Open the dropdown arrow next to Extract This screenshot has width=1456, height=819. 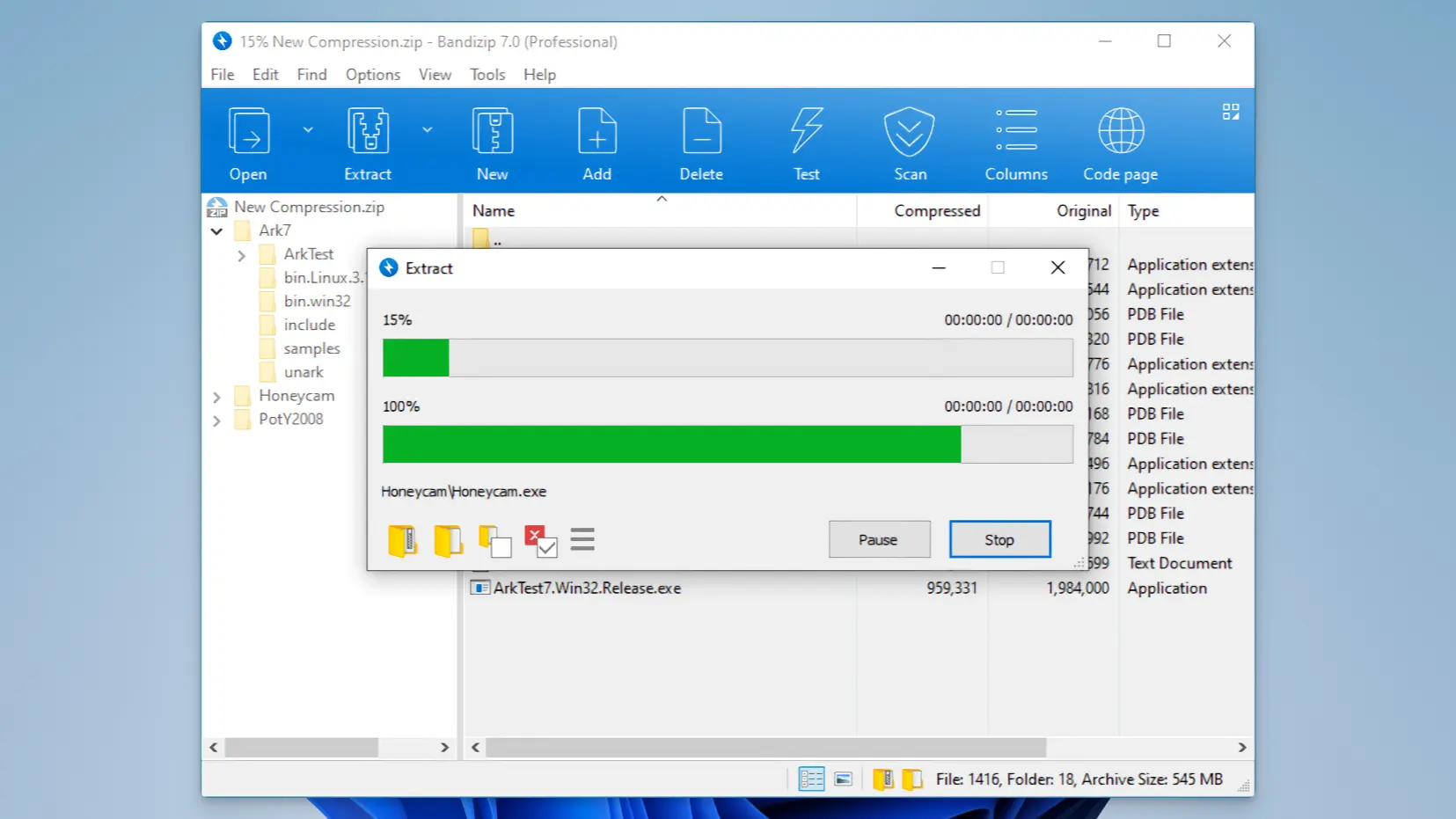click(428, 128)
